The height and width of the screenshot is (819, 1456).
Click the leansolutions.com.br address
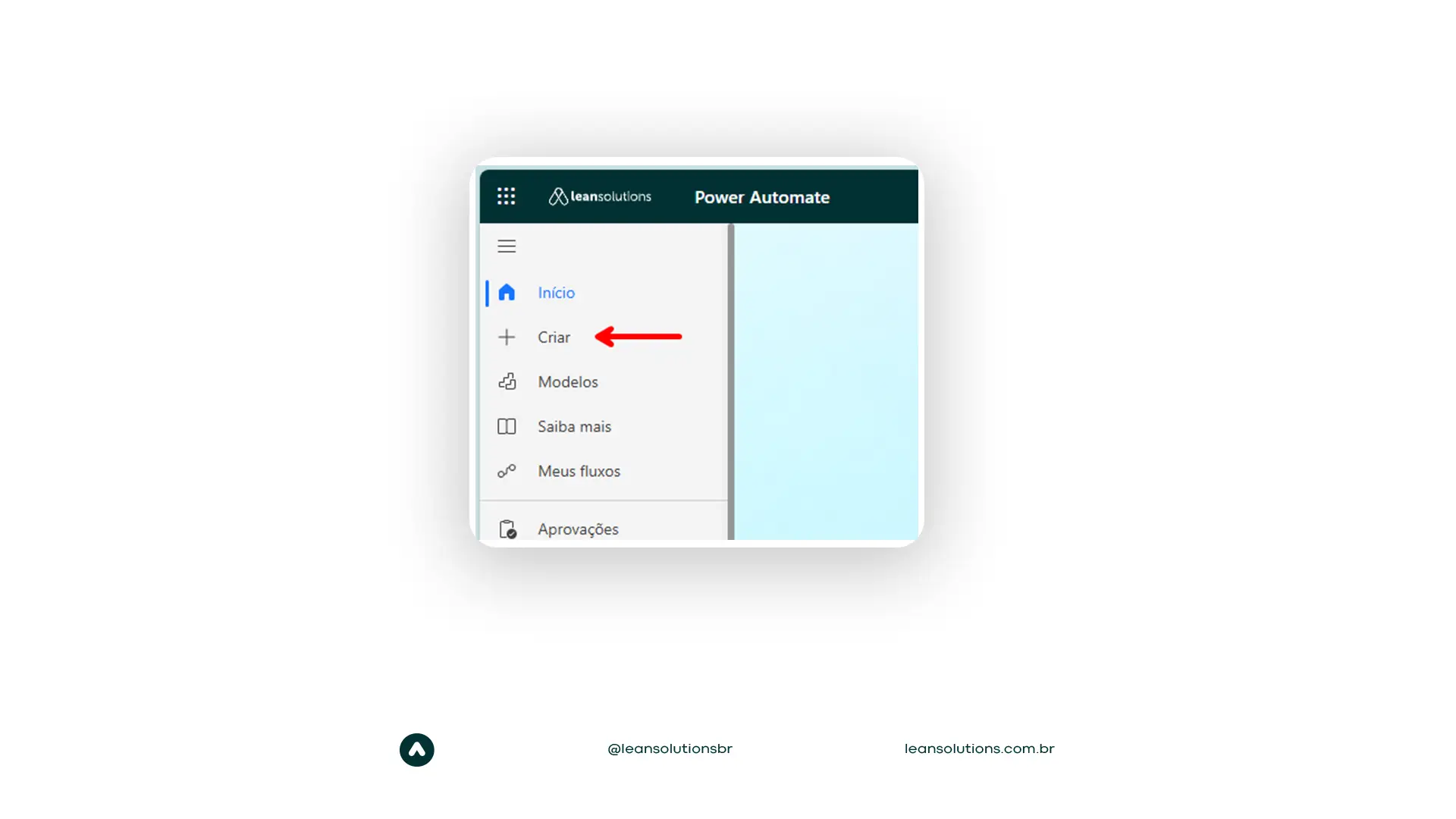[979, 749]
